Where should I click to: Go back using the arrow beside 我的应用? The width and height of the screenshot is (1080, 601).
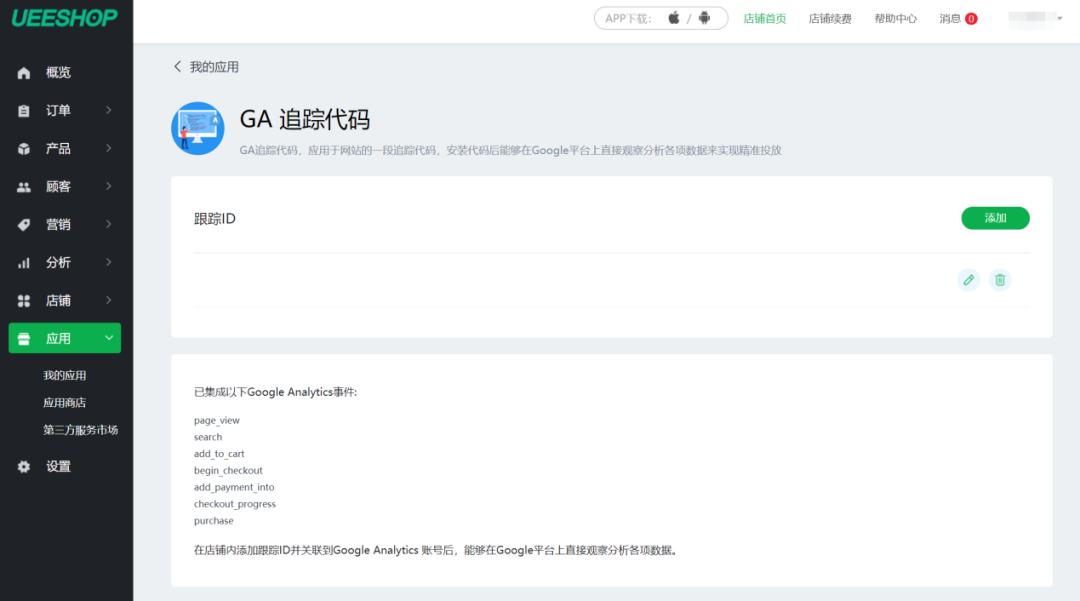[x=178, y=67]
